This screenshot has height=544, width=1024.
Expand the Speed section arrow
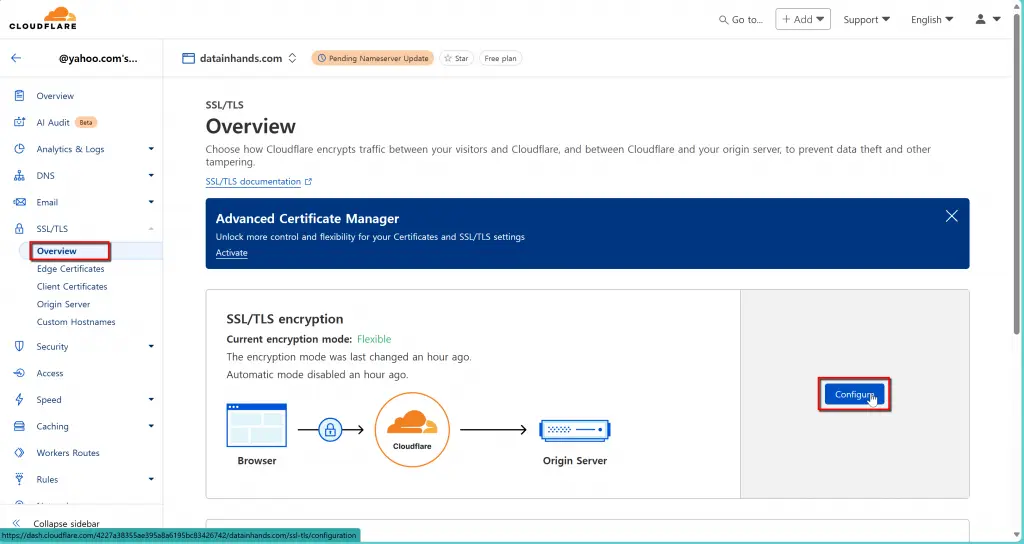[x=151, y=400]
